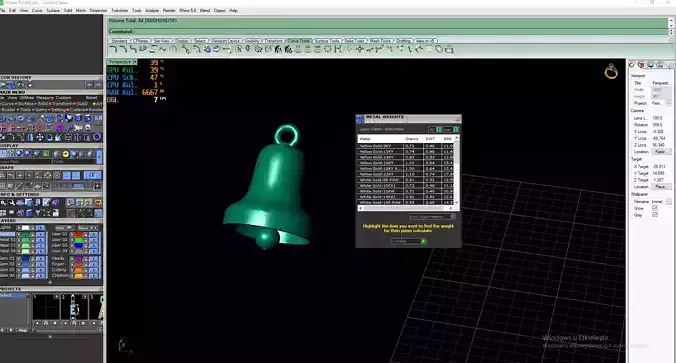Open the Cutters tab in Main Menu panel
This screenshot has height=363, width=676.
78,110
